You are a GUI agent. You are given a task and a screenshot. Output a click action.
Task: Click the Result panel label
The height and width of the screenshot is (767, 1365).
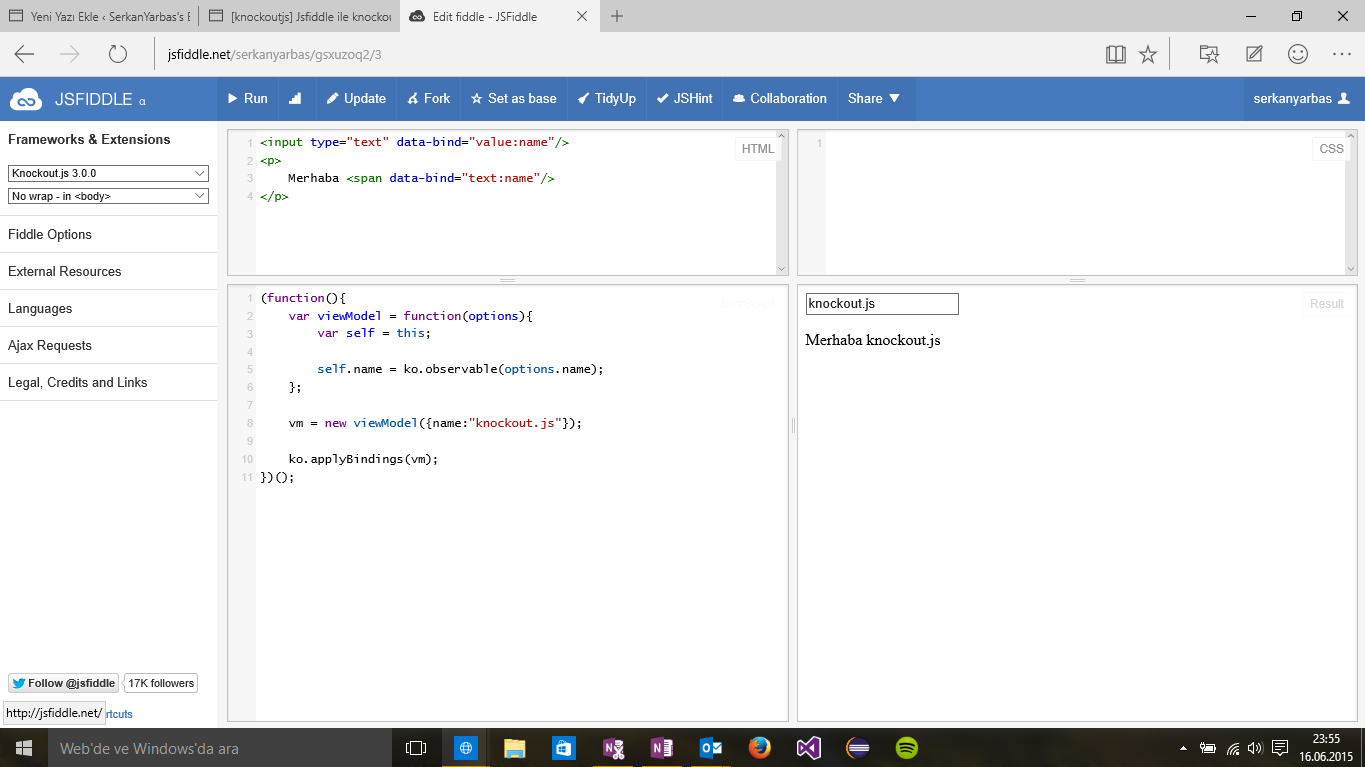pyautogui.click(x=1327, y=304)
